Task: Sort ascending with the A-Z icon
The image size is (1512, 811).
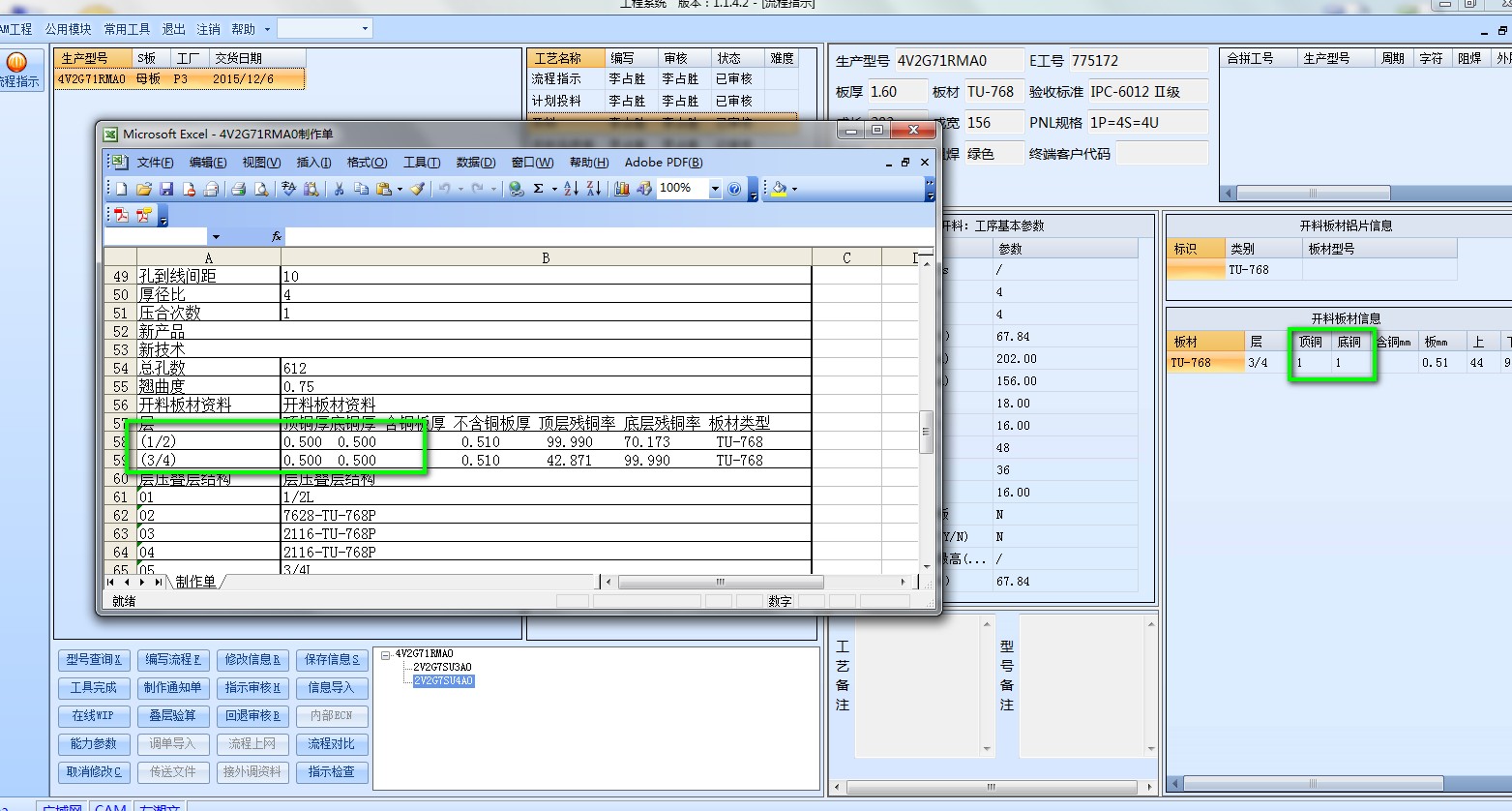Action: (x=571, y=189)
